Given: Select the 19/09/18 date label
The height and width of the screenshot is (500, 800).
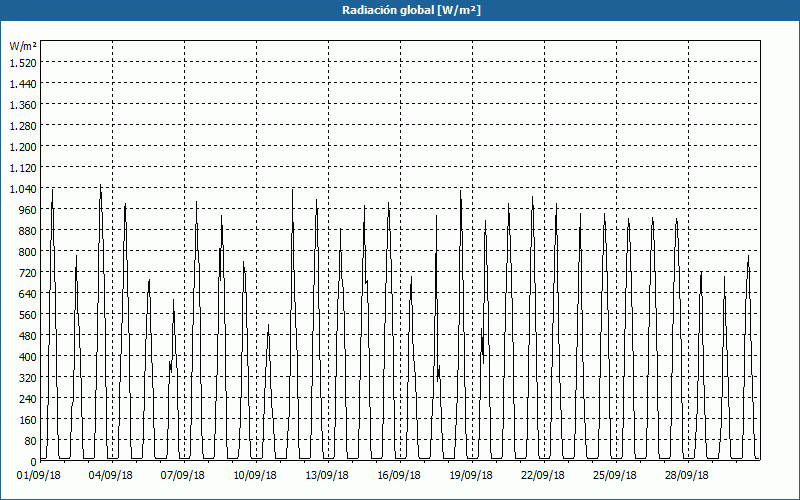Looking at the screenshot, I should click(471, 476).
